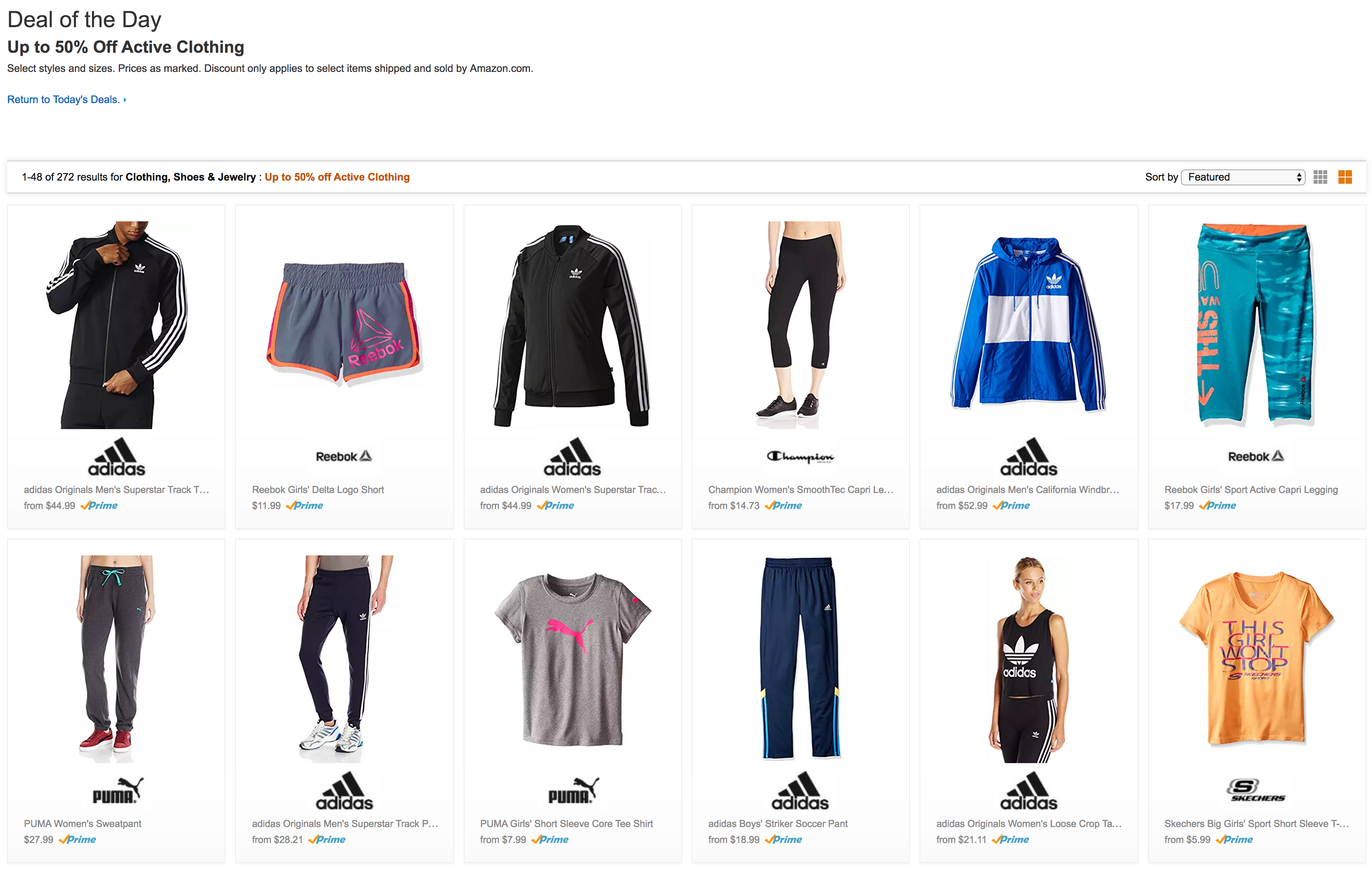Click the Prime badge next to $11.99
The image size is (1372, 871).
click(304, 505)
